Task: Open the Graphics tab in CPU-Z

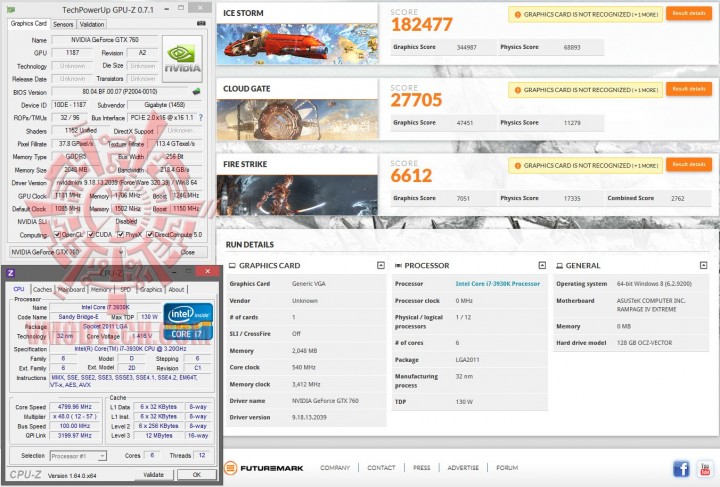Action: (x=151, y=290)
